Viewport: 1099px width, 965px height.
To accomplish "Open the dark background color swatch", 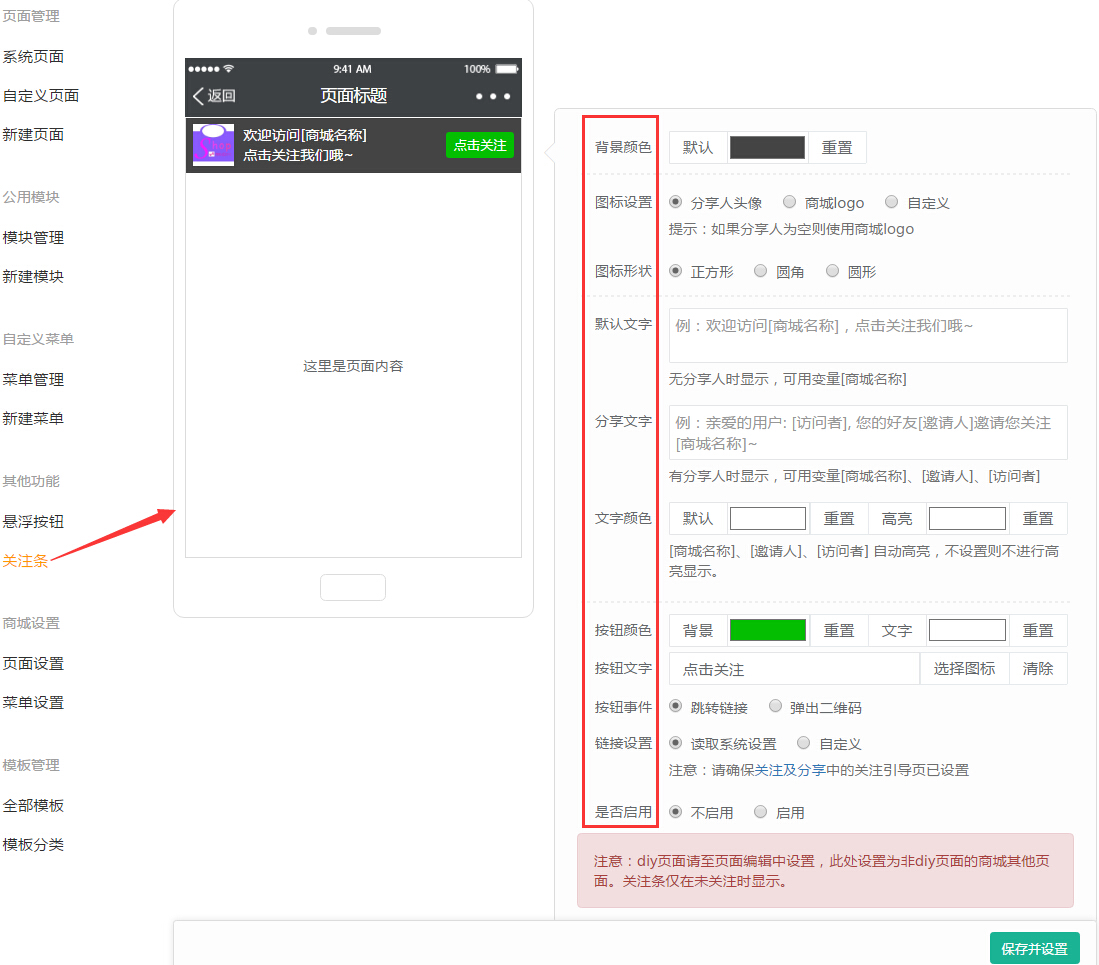I will [x=767, y=147].
